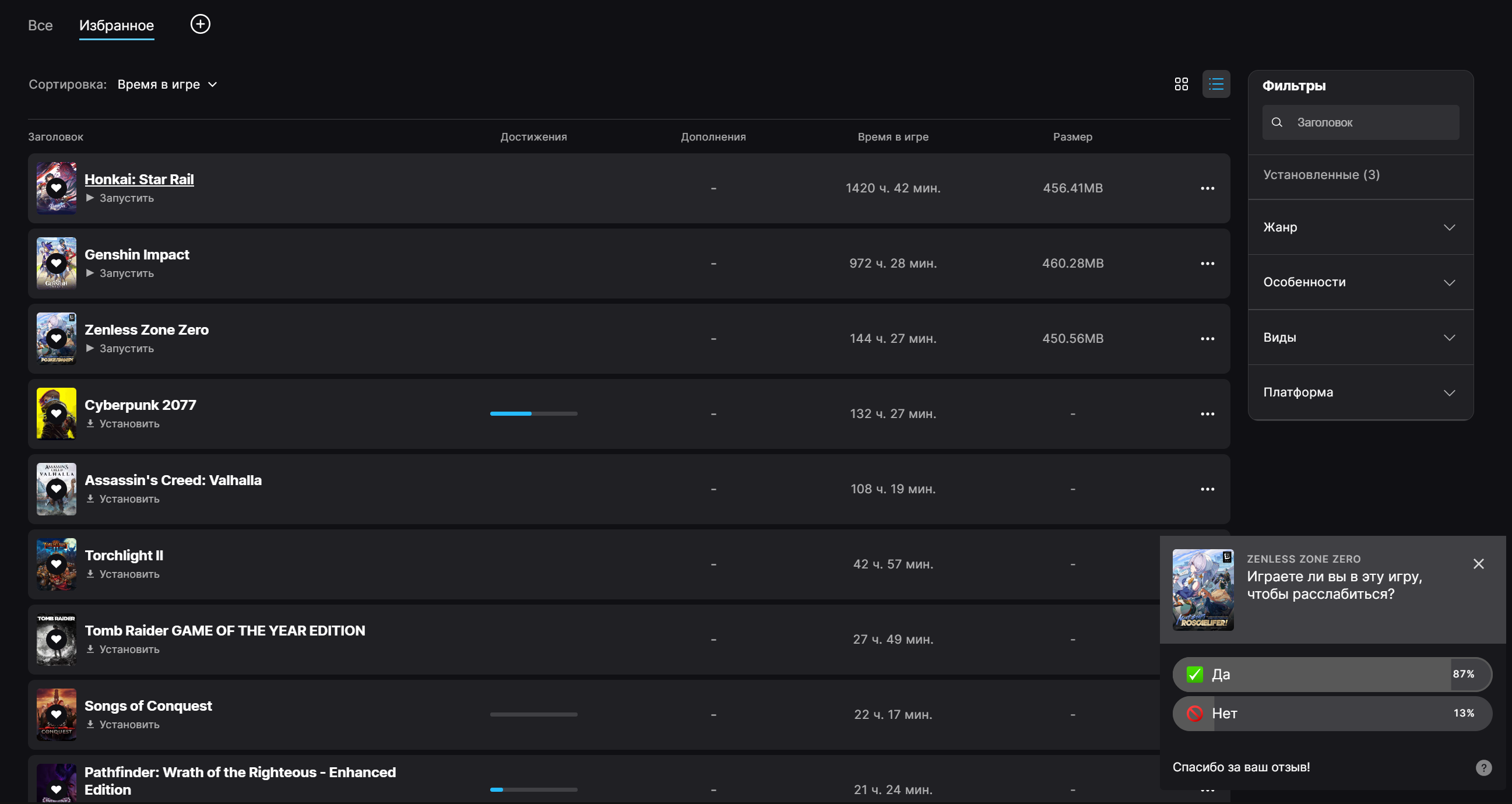
Task: Add a new collection with plus icon
Action: click(200, 24)
